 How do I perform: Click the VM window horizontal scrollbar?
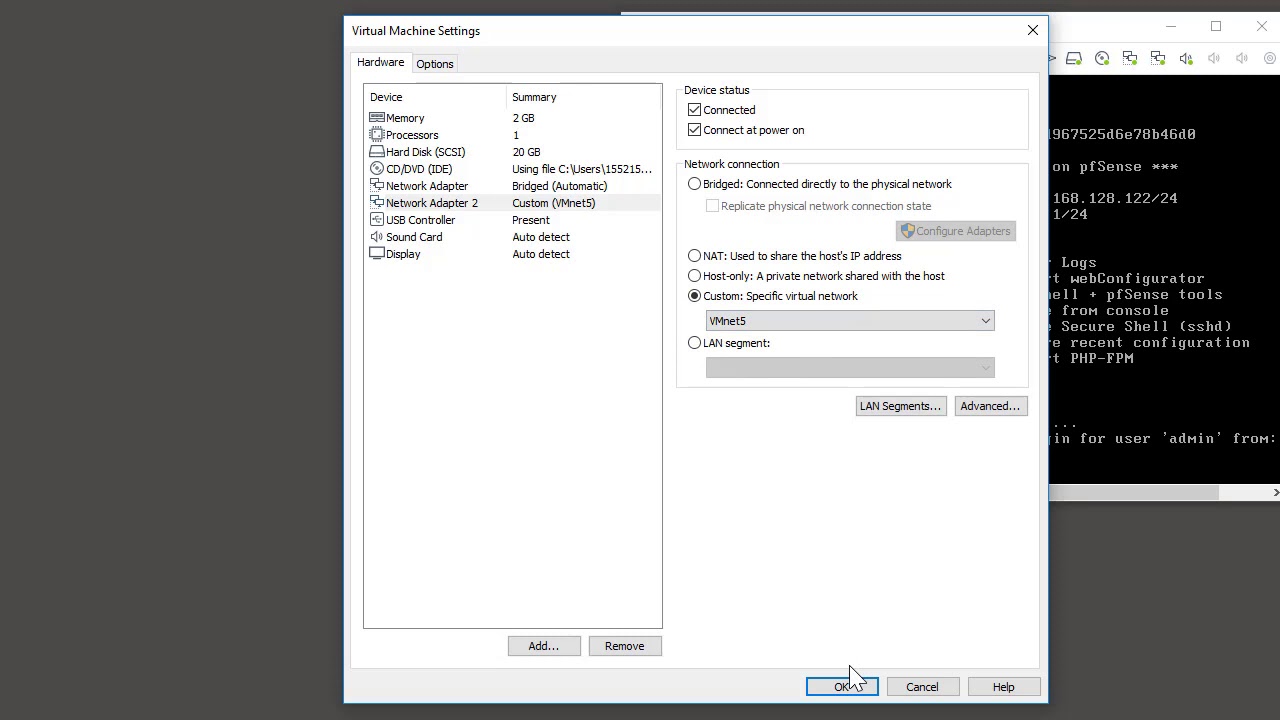[x=1134, y=493]
